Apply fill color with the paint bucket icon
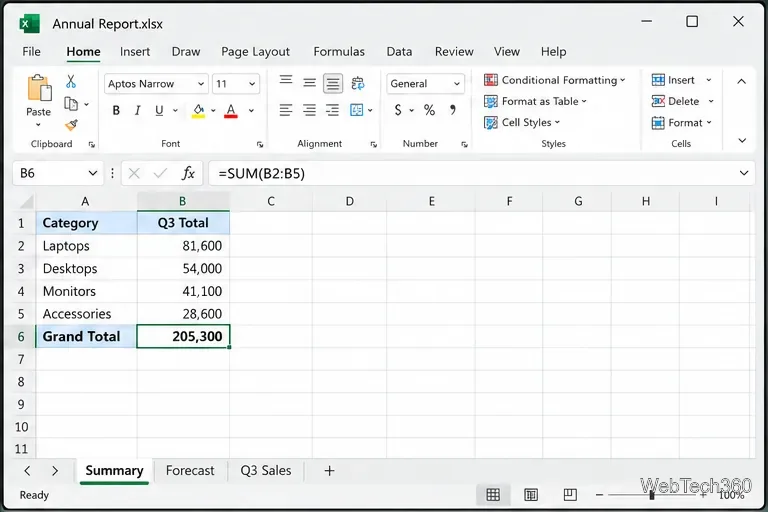Screen dimensions: 768x512 (198, 111)
